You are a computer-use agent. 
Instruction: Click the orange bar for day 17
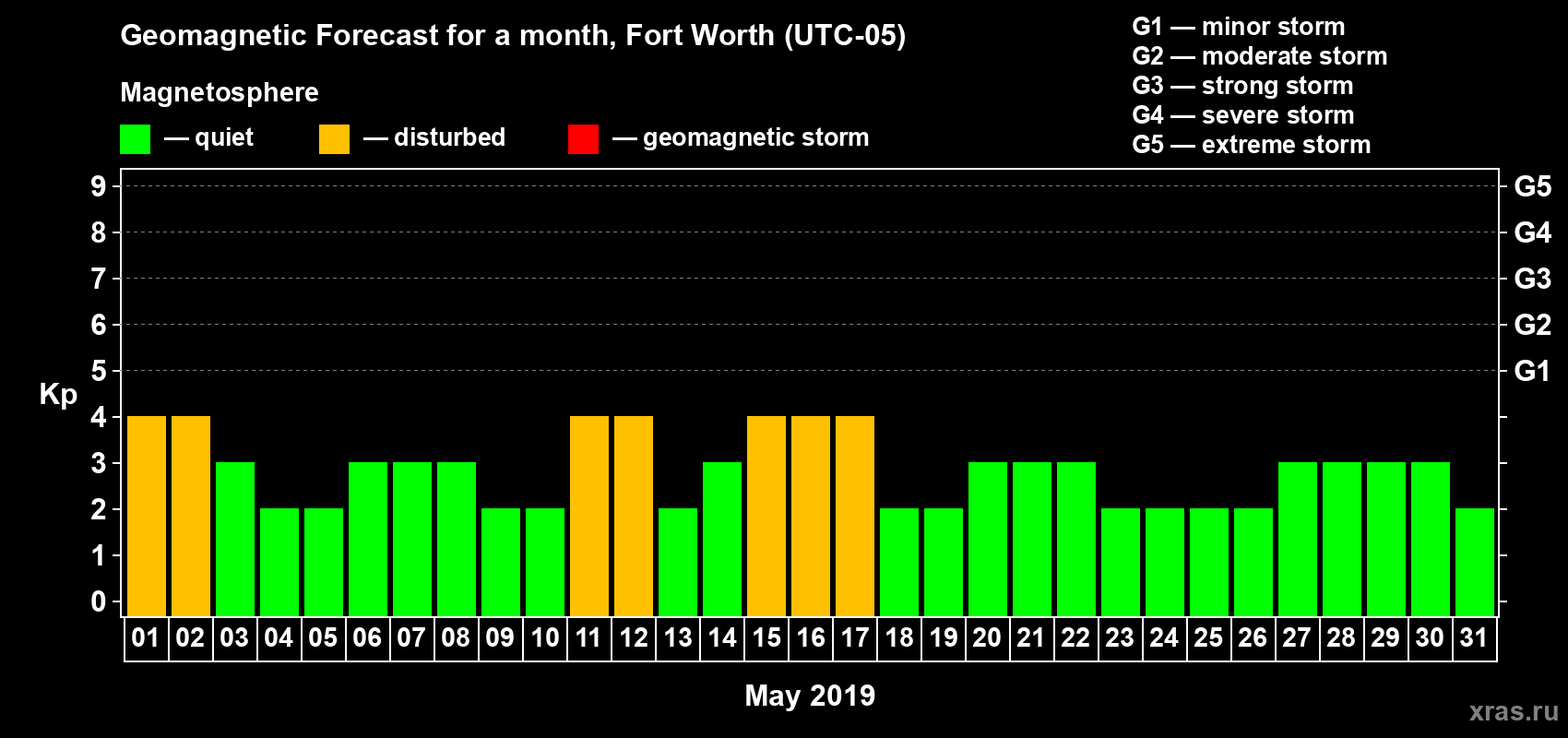pyautogui.click(x=855, y=516)
